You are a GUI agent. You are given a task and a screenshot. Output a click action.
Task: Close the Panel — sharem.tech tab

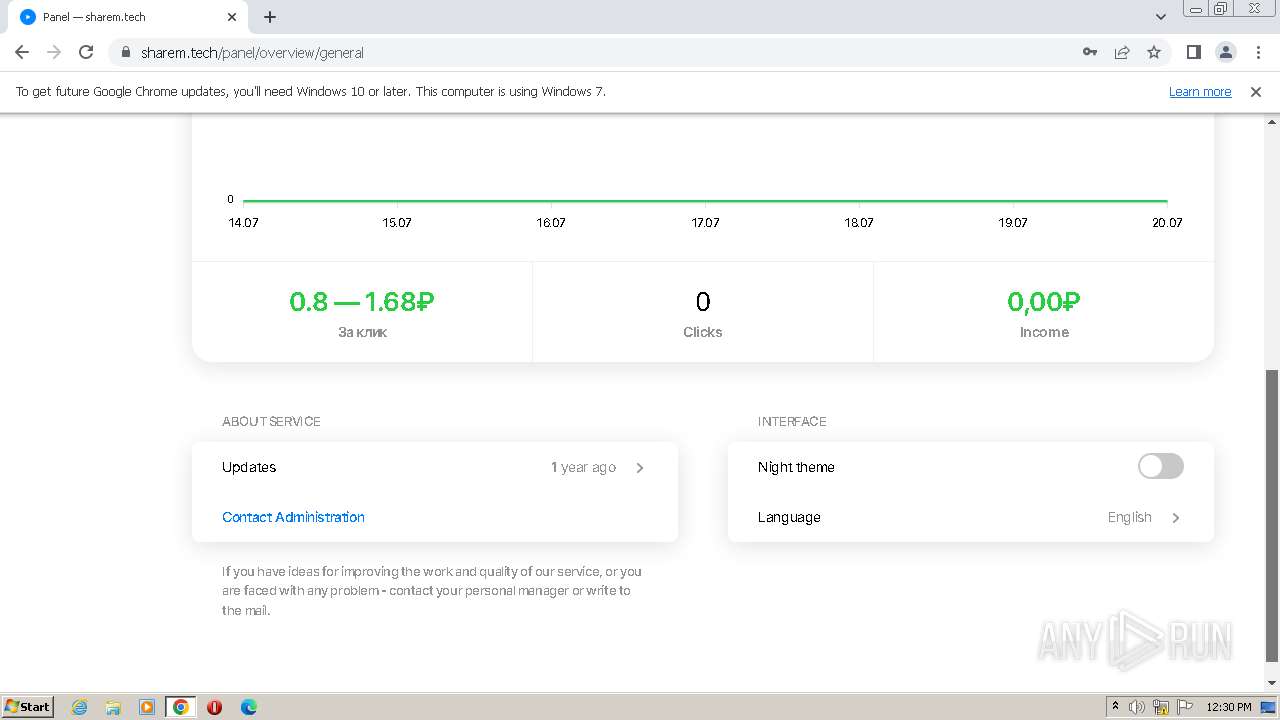232,17
